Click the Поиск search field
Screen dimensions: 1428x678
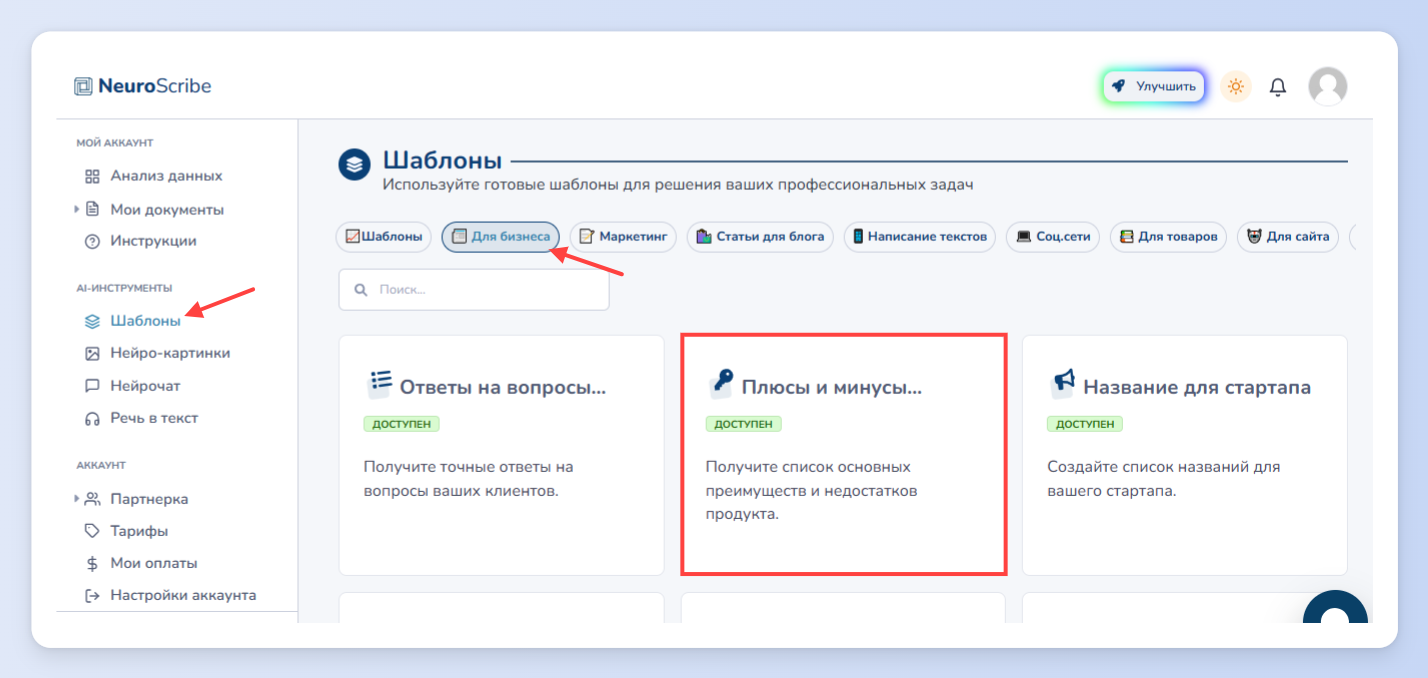[x=474, y=290]
